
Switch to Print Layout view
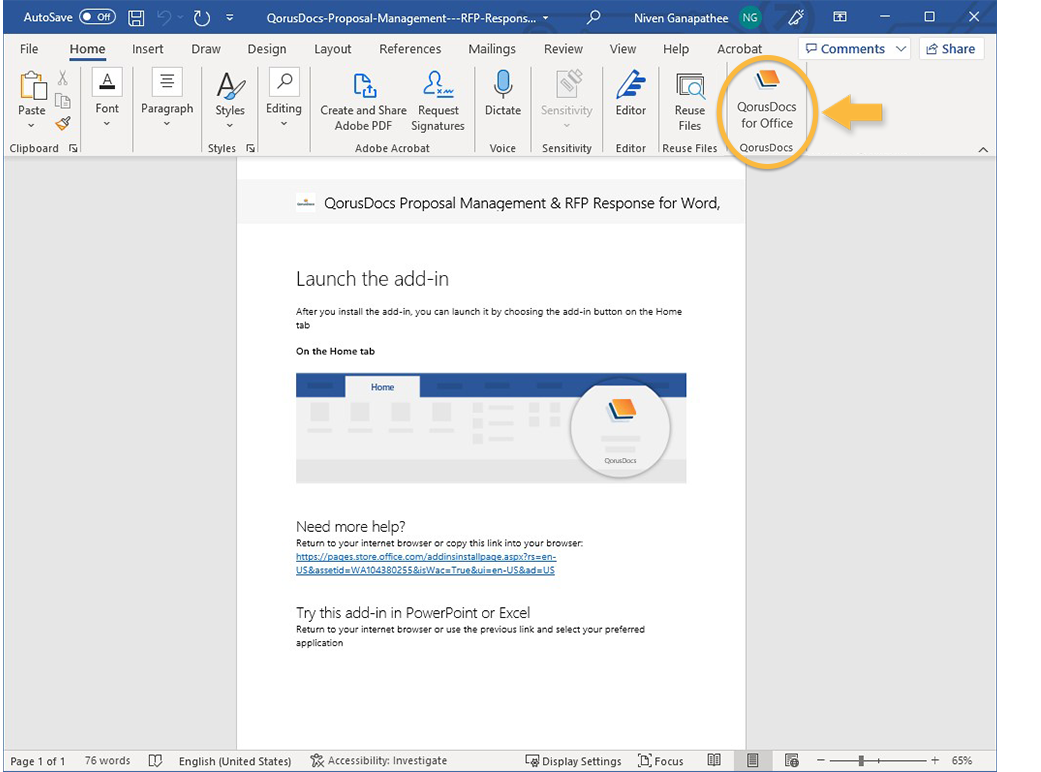coord(752,760)
